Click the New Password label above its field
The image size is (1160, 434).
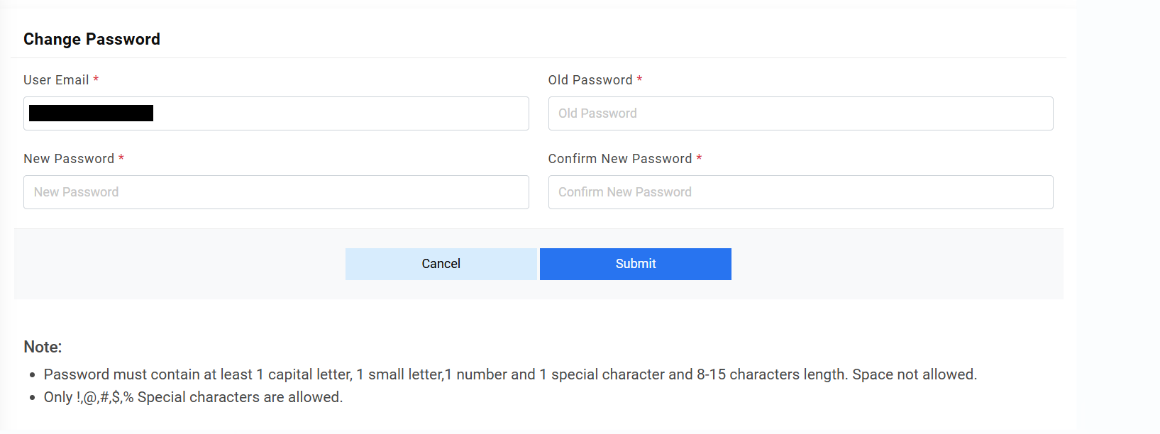point(69,159)
